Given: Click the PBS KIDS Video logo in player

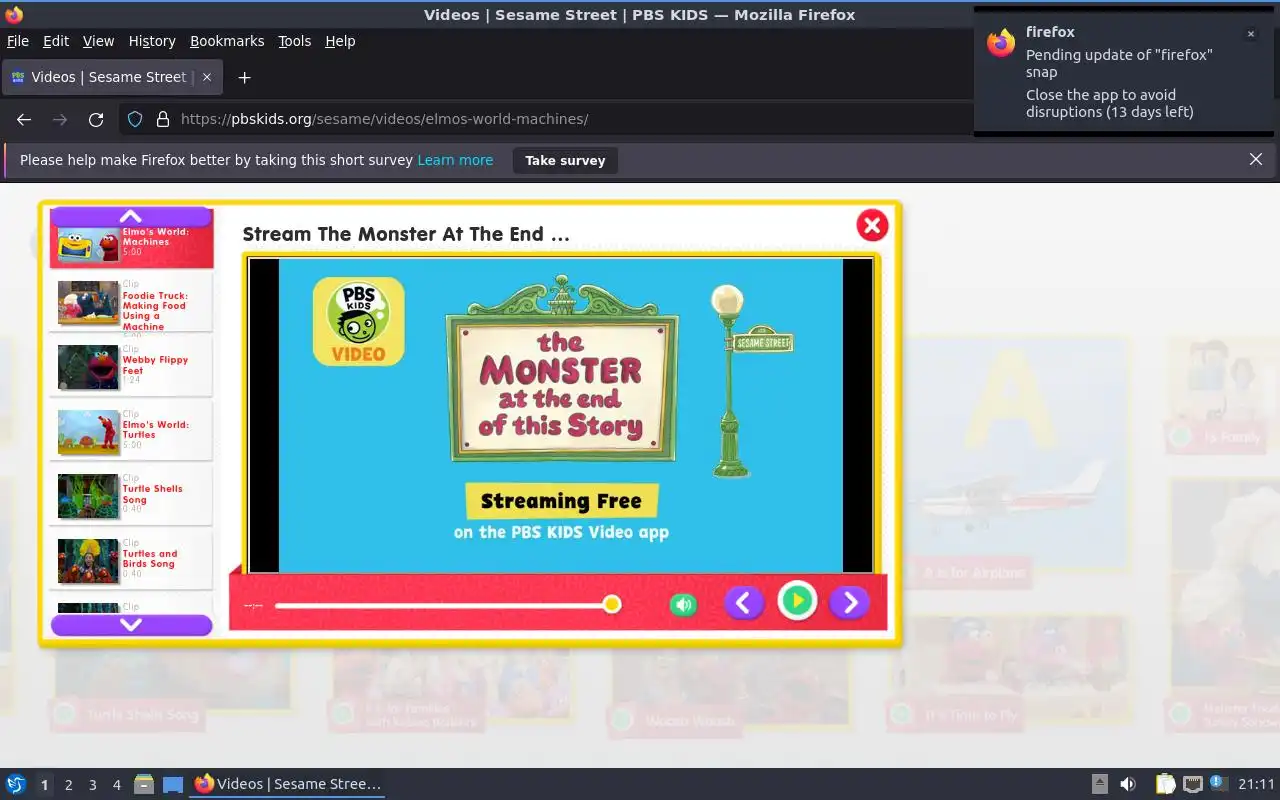Looking at the screenshot, I should pyautogui.click(x=358, y=321).
